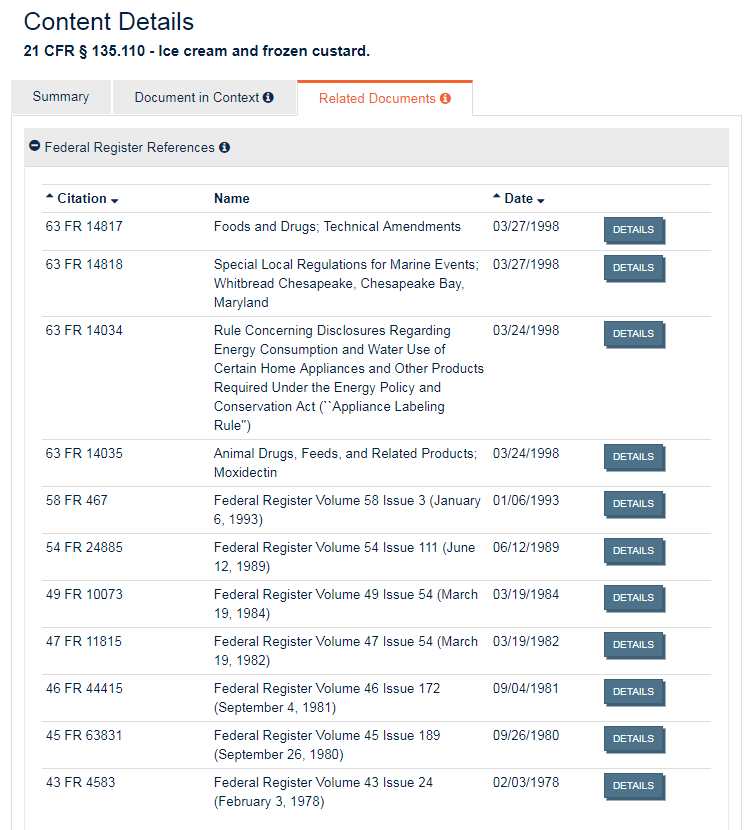Open details for 63 FR 14817

[633, 230]
